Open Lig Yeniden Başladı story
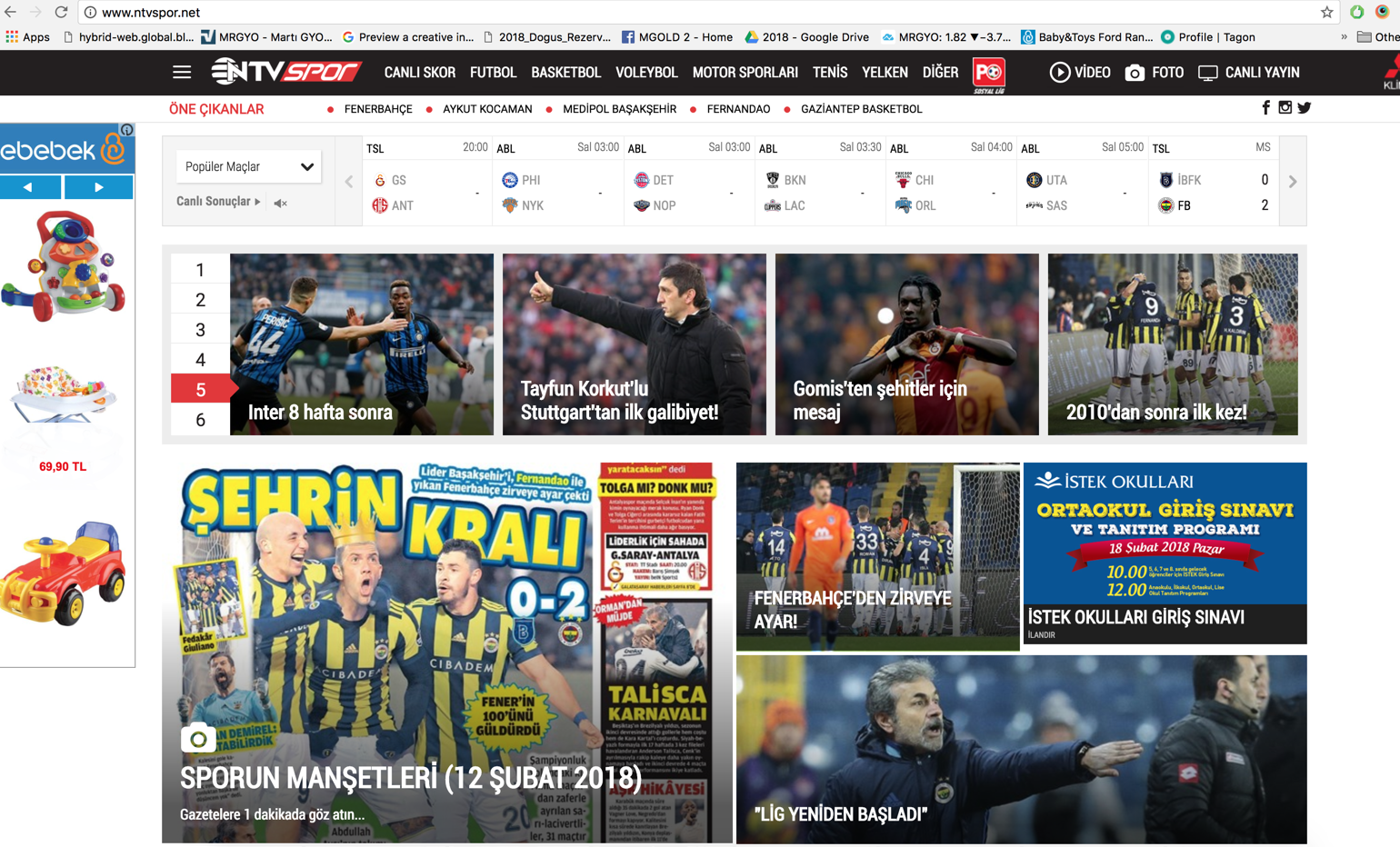Viewport: 1400px width, 847px height. pos(1022,750)
